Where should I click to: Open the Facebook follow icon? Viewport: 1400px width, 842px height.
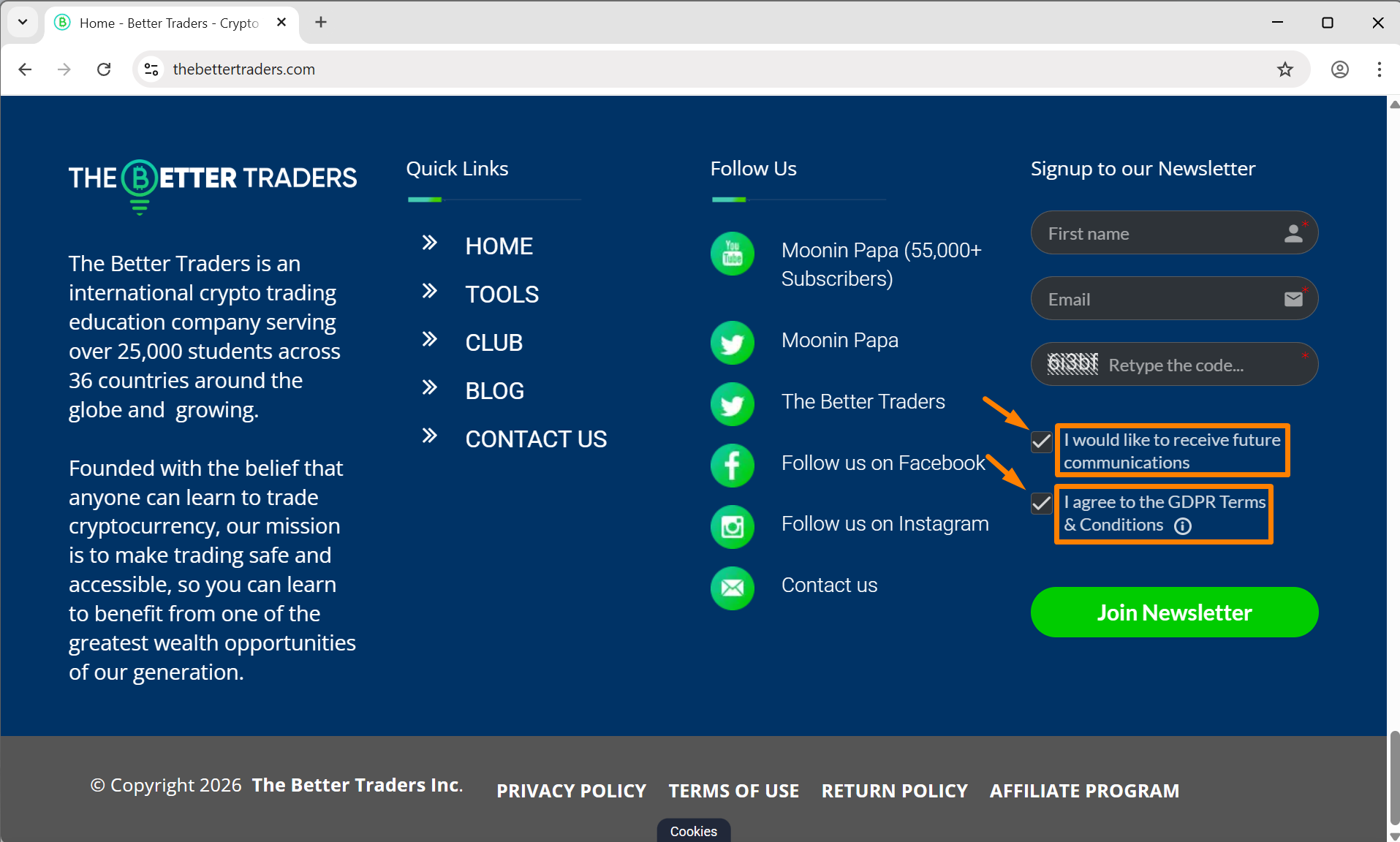pos(732,466)
